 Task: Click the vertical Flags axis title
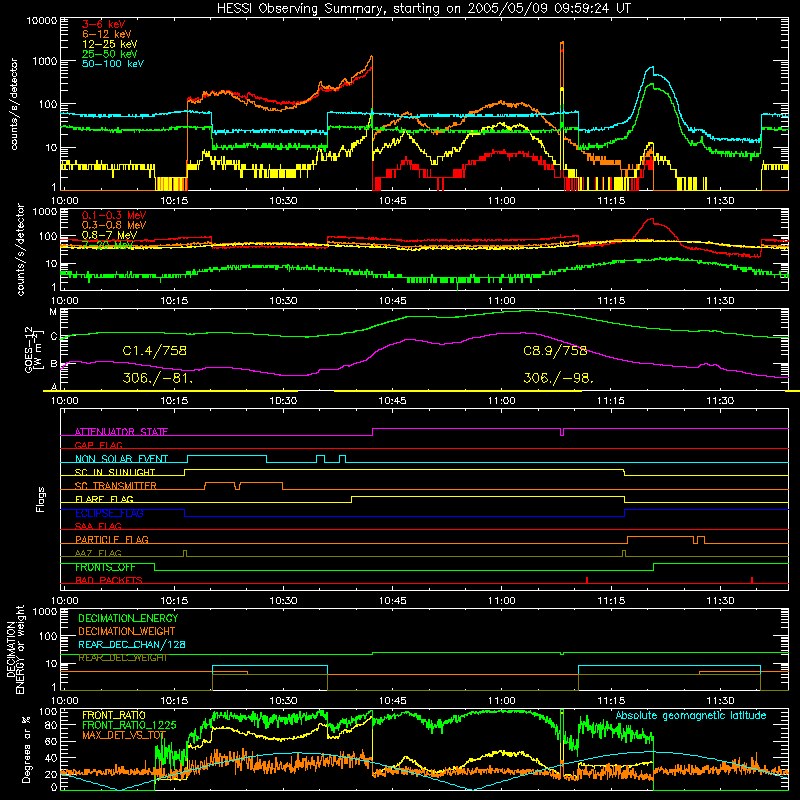tap(40, 499)
